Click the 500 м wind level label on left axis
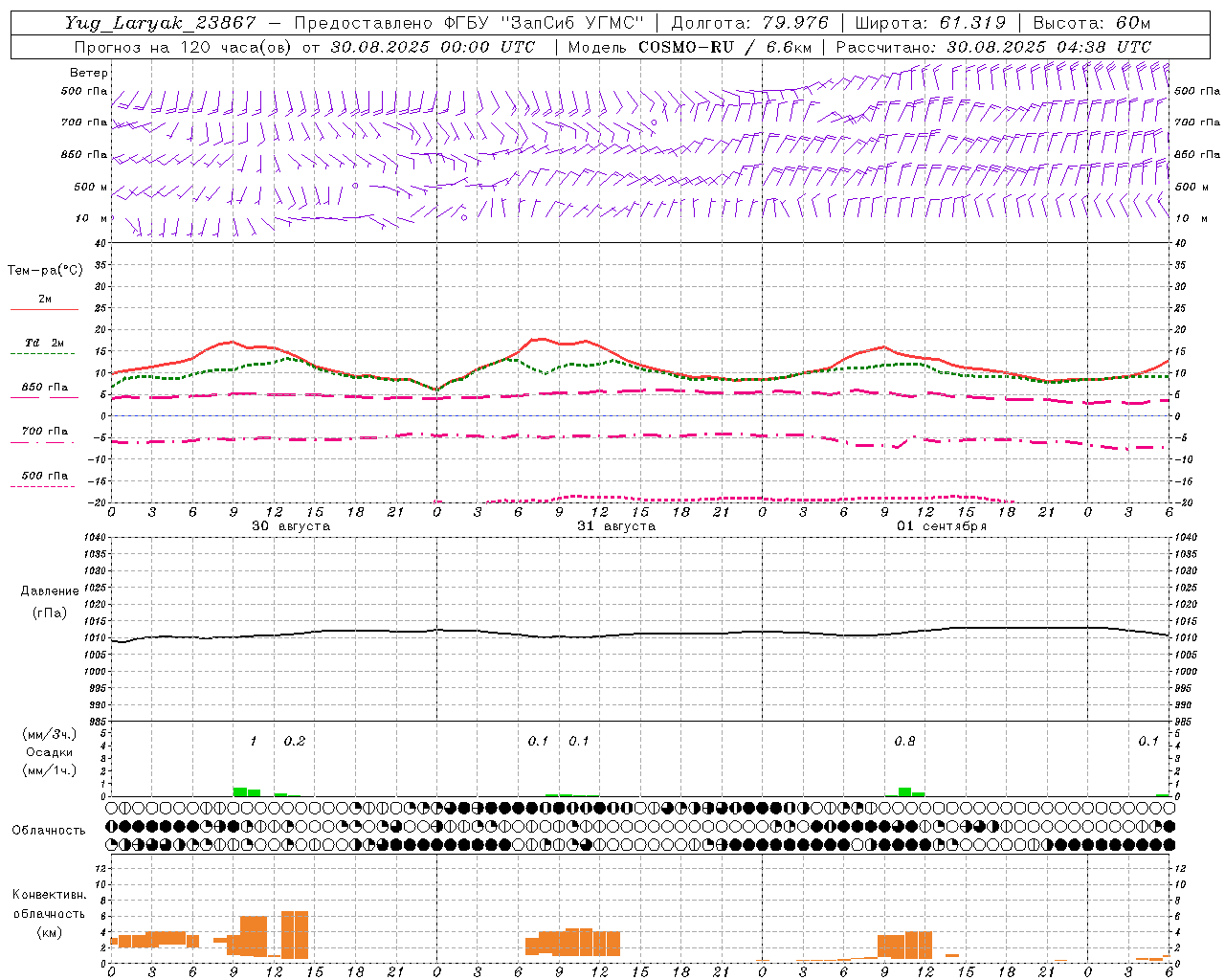 click(91, 187)
